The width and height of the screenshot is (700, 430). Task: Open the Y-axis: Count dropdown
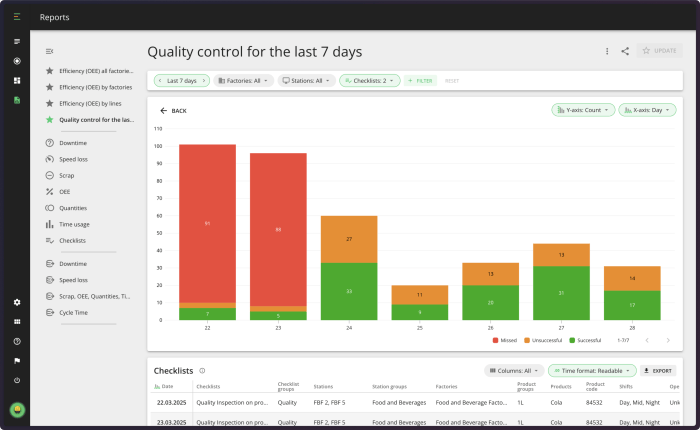point(583,110)
